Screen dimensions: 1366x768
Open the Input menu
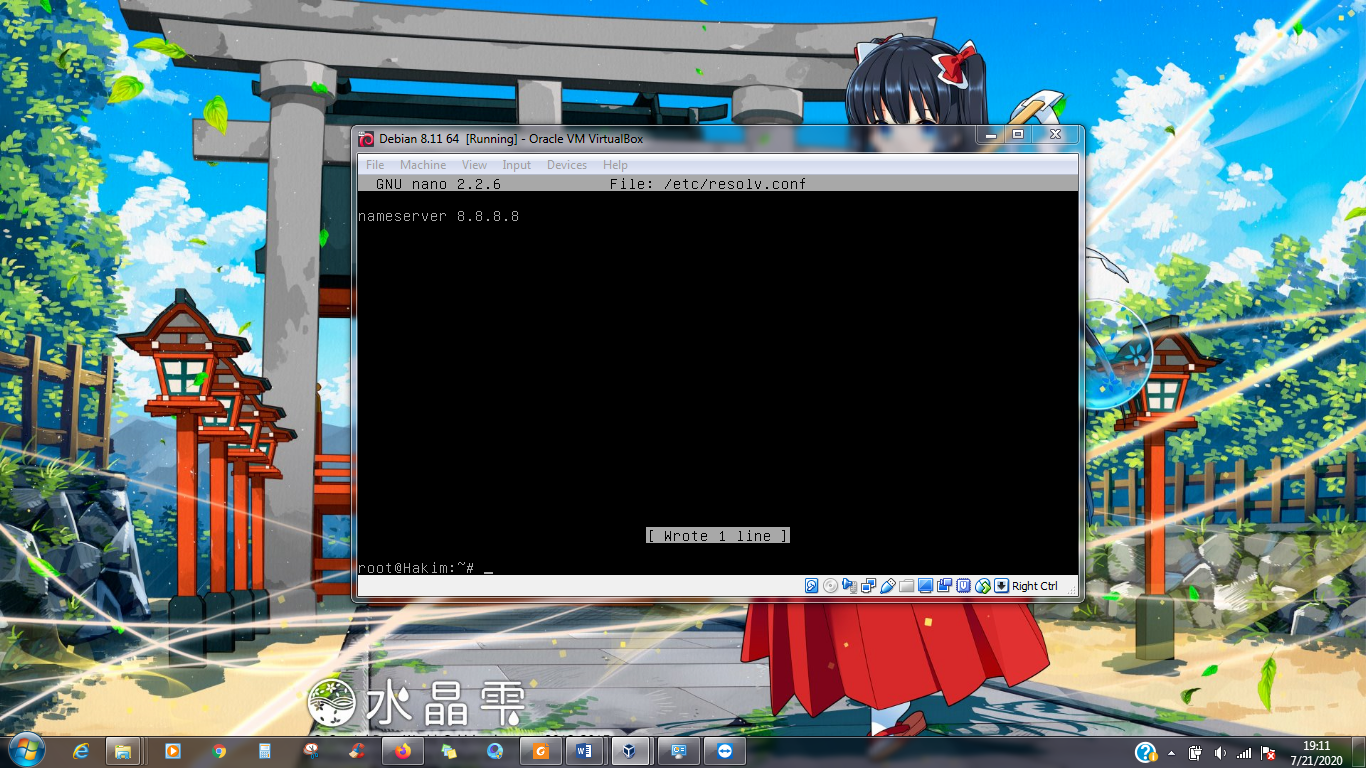coord(517,165)
